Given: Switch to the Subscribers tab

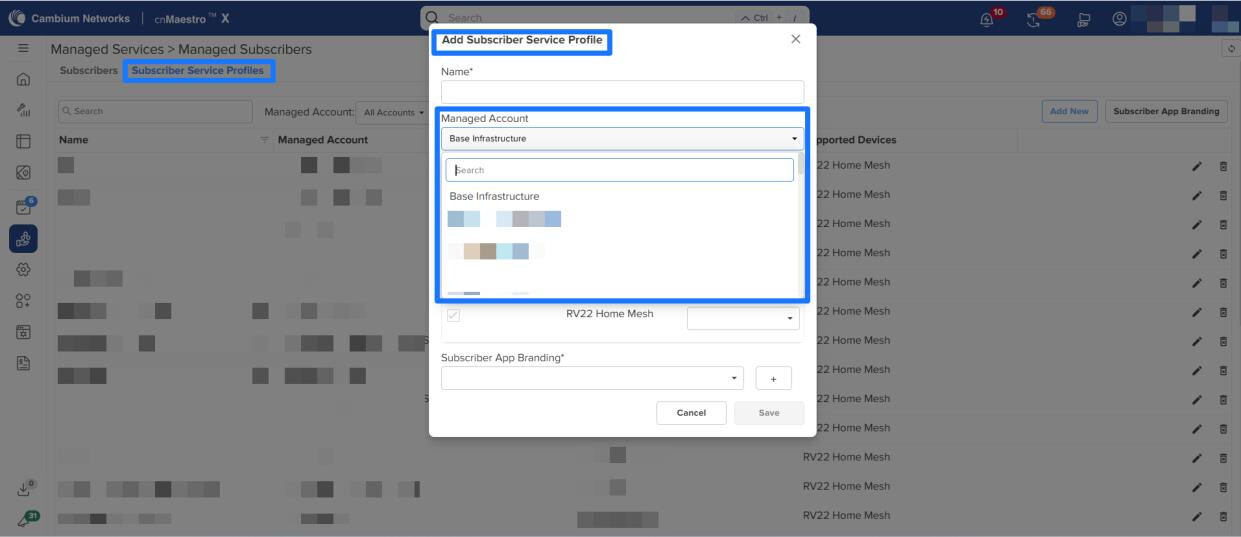Looking at the screenshot, I should point(88,71).
